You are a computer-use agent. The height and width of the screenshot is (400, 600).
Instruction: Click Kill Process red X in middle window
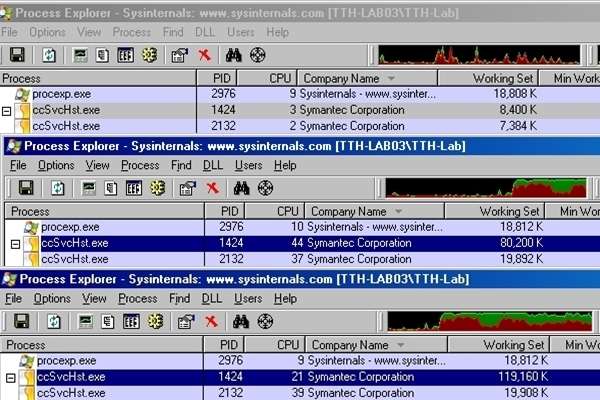tap(213, 188)
